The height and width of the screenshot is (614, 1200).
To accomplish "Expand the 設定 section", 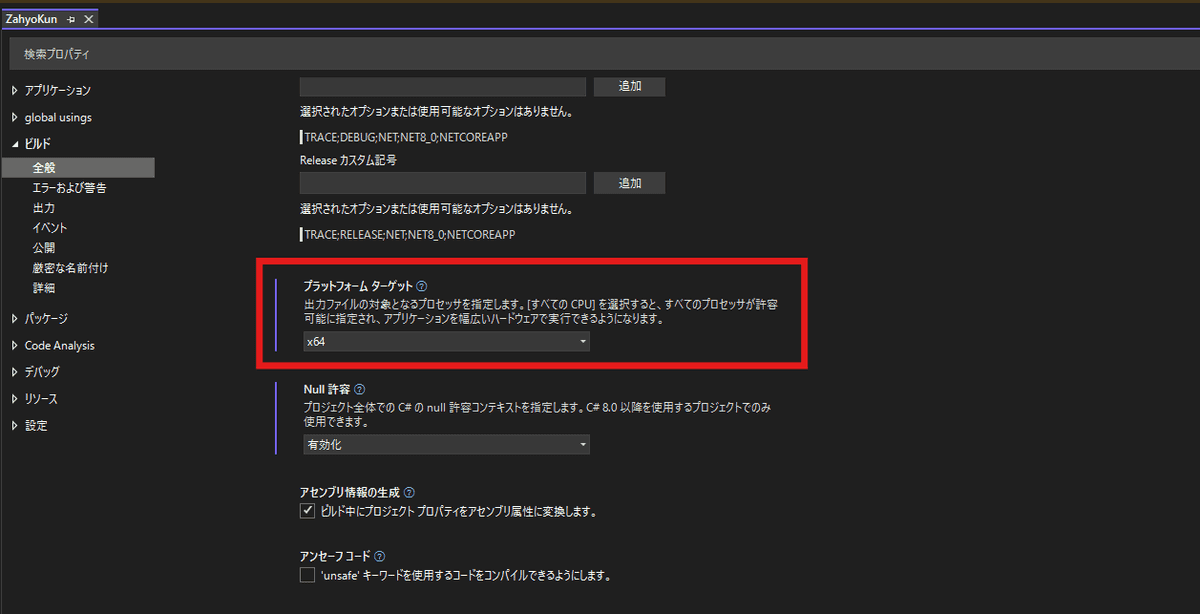I will click(14, 425).
